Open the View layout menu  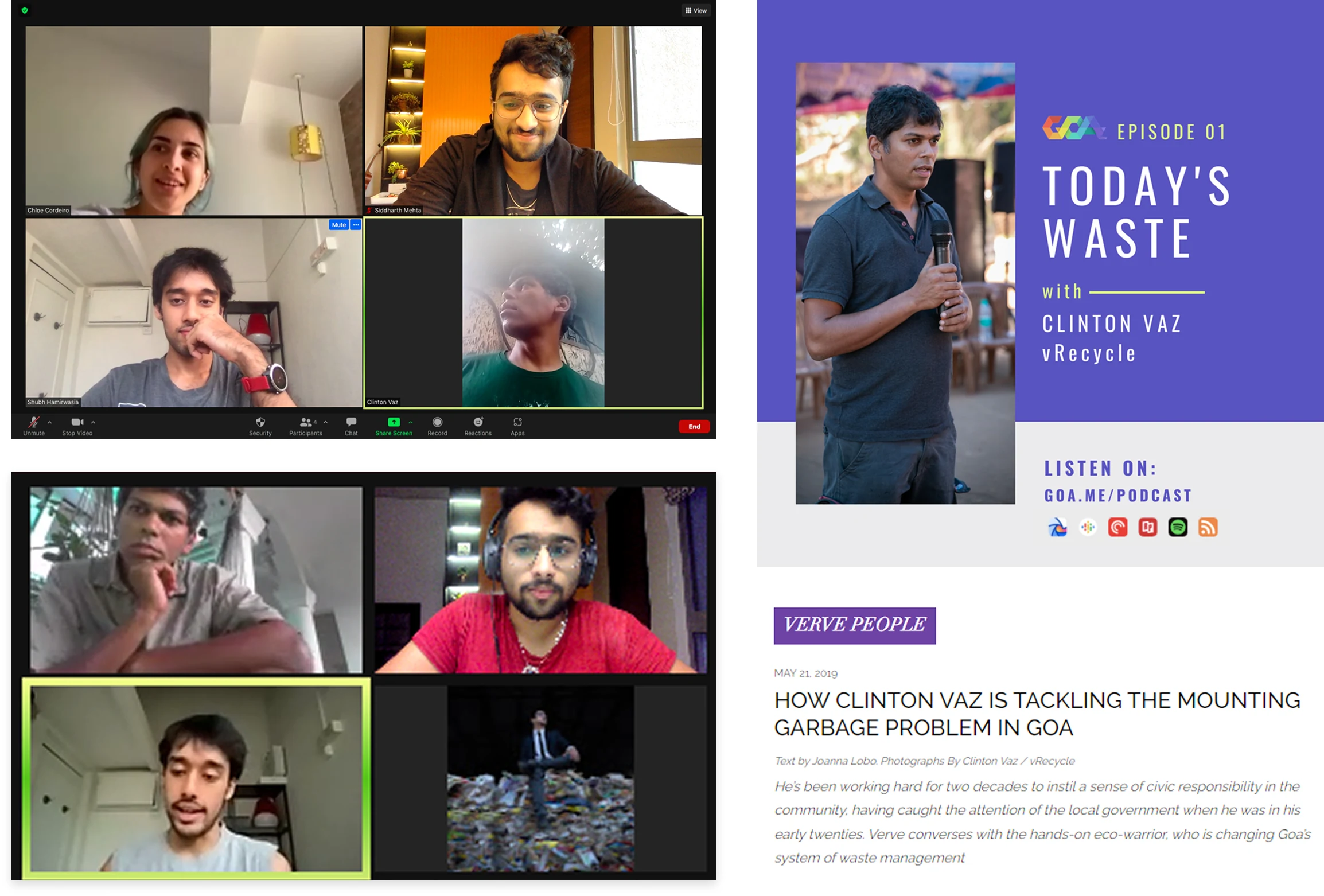point(696,10)
